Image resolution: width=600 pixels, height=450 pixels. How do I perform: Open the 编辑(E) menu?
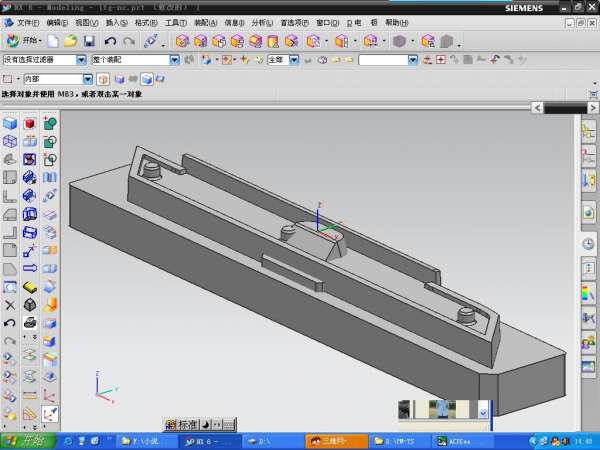coord(57,23)
